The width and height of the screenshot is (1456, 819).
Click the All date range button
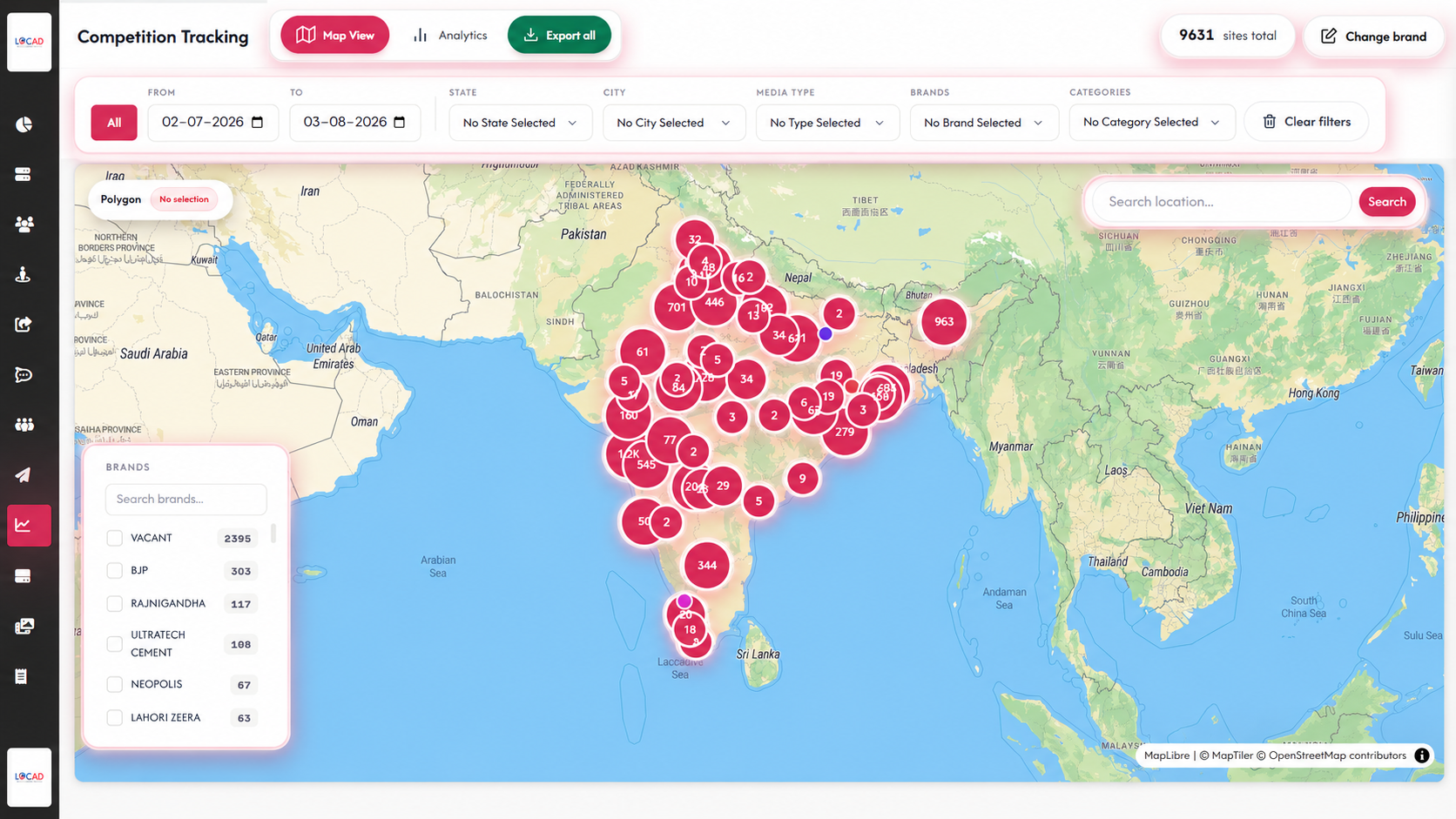[114, 123]
